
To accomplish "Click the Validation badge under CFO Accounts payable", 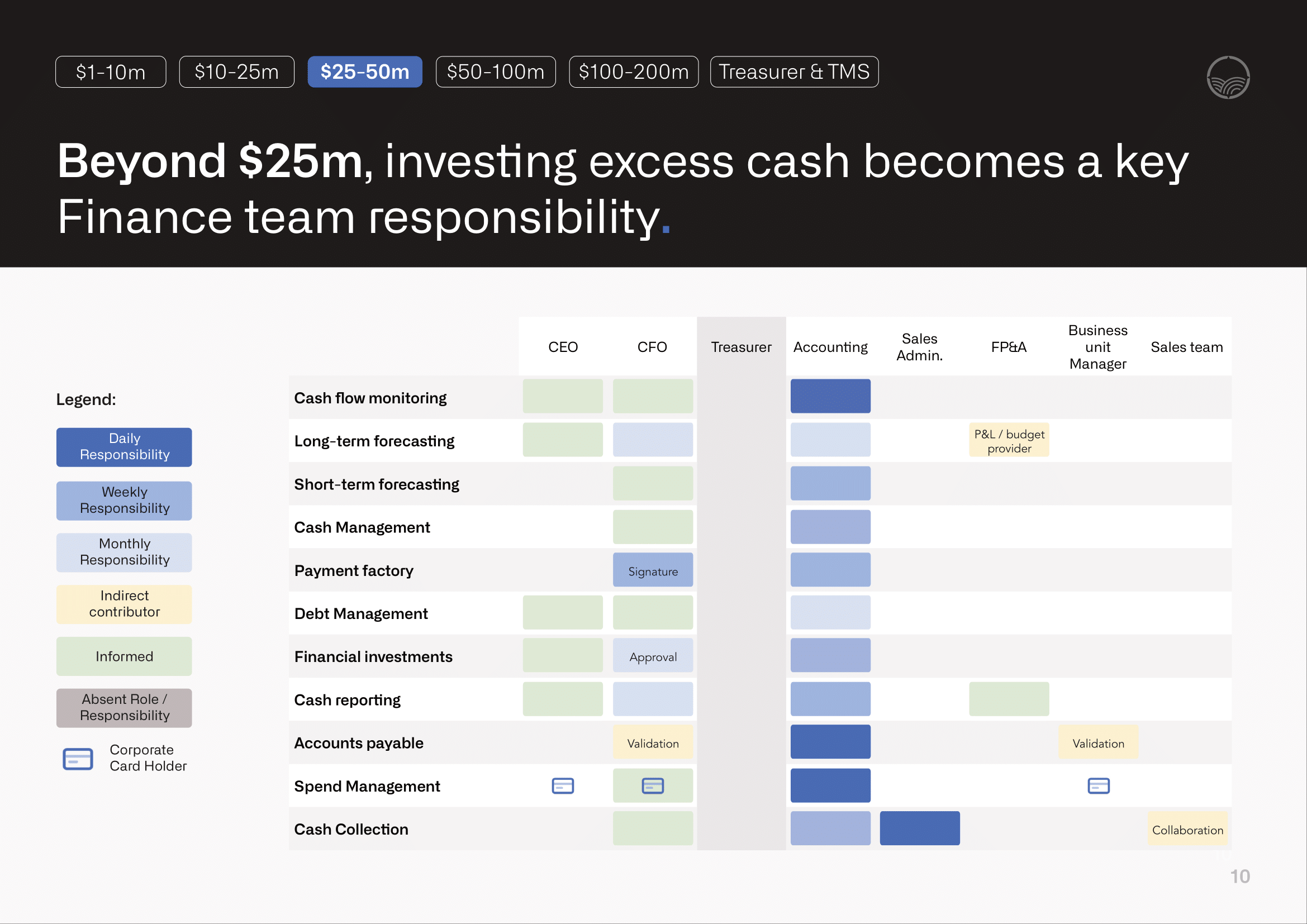I will tap(652, 743).
